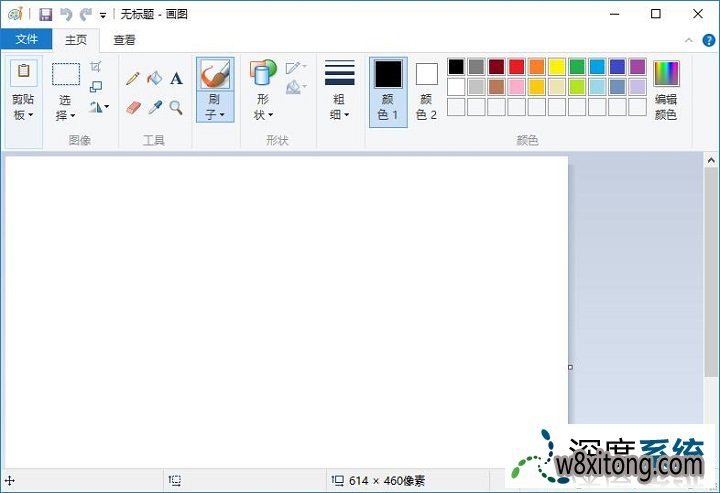Click the Resize icon in Image group
The width and height of the screenshot is (720, 493).
coord(96,87)
